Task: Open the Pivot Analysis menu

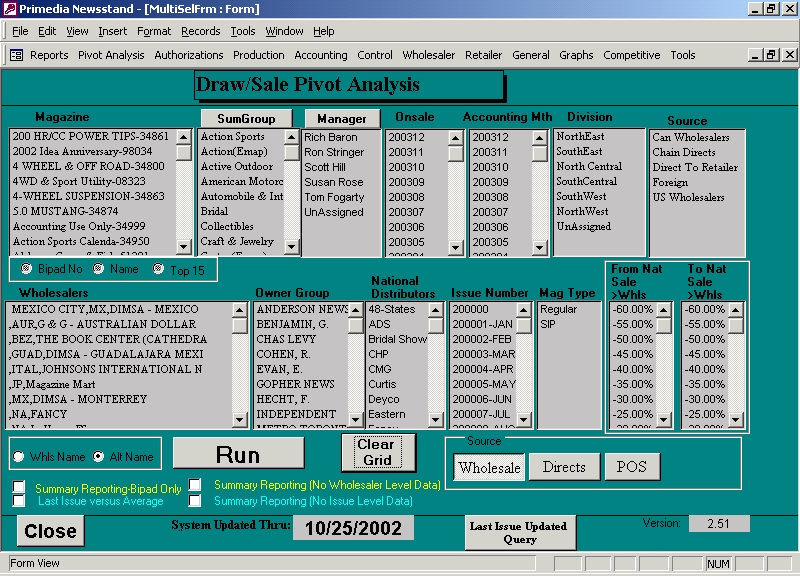Action: (111, 55)
